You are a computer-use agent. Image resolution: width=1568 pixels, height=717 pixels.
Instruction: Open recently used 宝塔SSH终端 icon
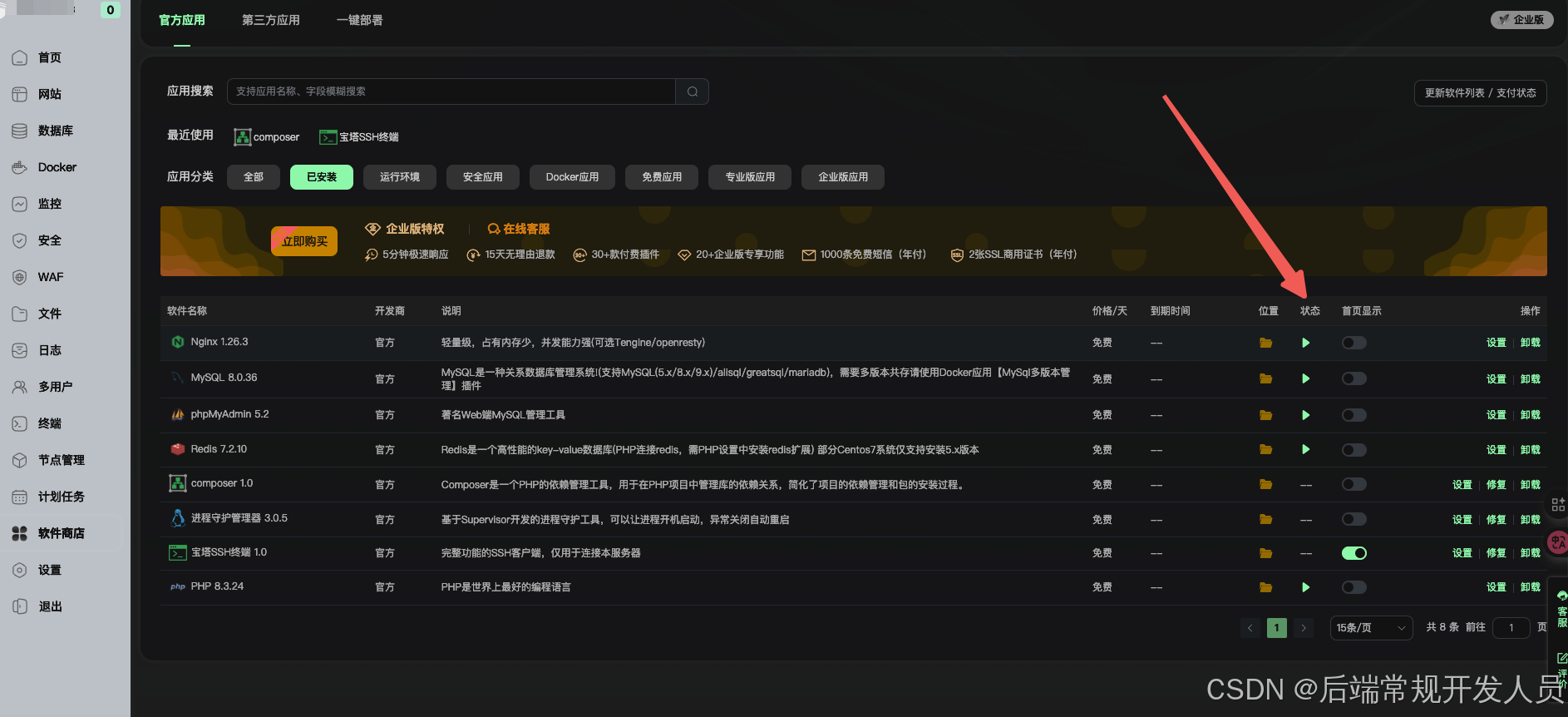tap(328, 137)
